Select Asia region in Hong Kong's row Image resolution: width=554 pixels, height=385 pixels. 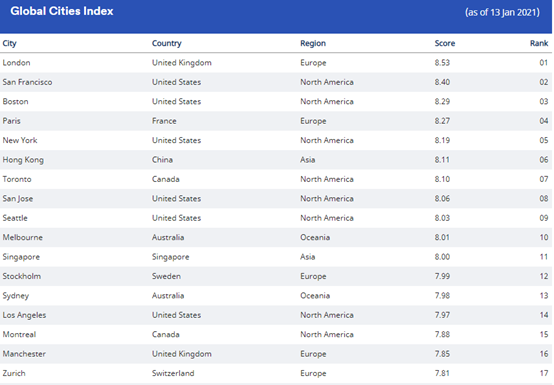(x=307, y=160)
